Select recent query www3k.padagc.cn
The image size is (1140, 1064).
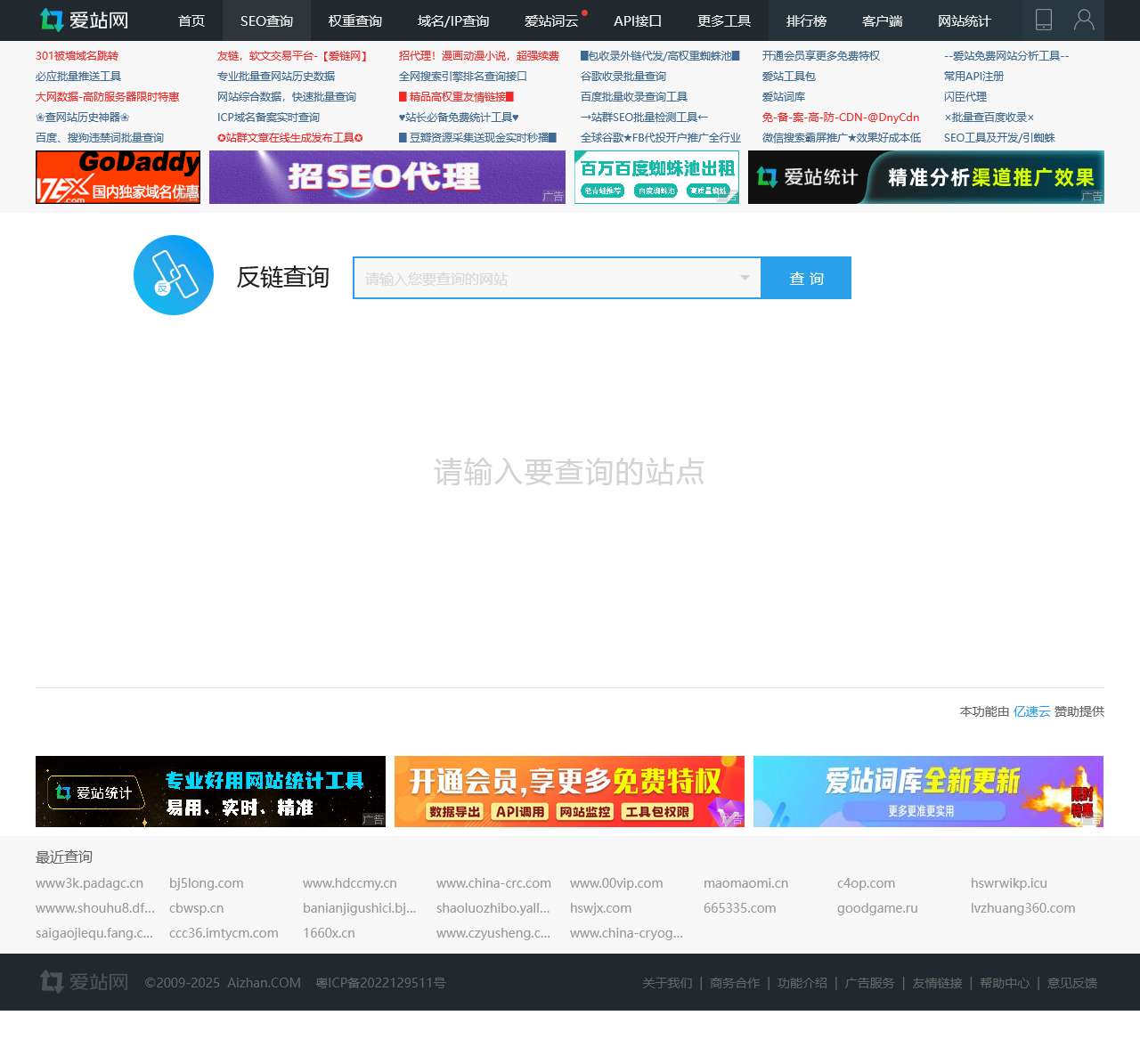(89, 883)
